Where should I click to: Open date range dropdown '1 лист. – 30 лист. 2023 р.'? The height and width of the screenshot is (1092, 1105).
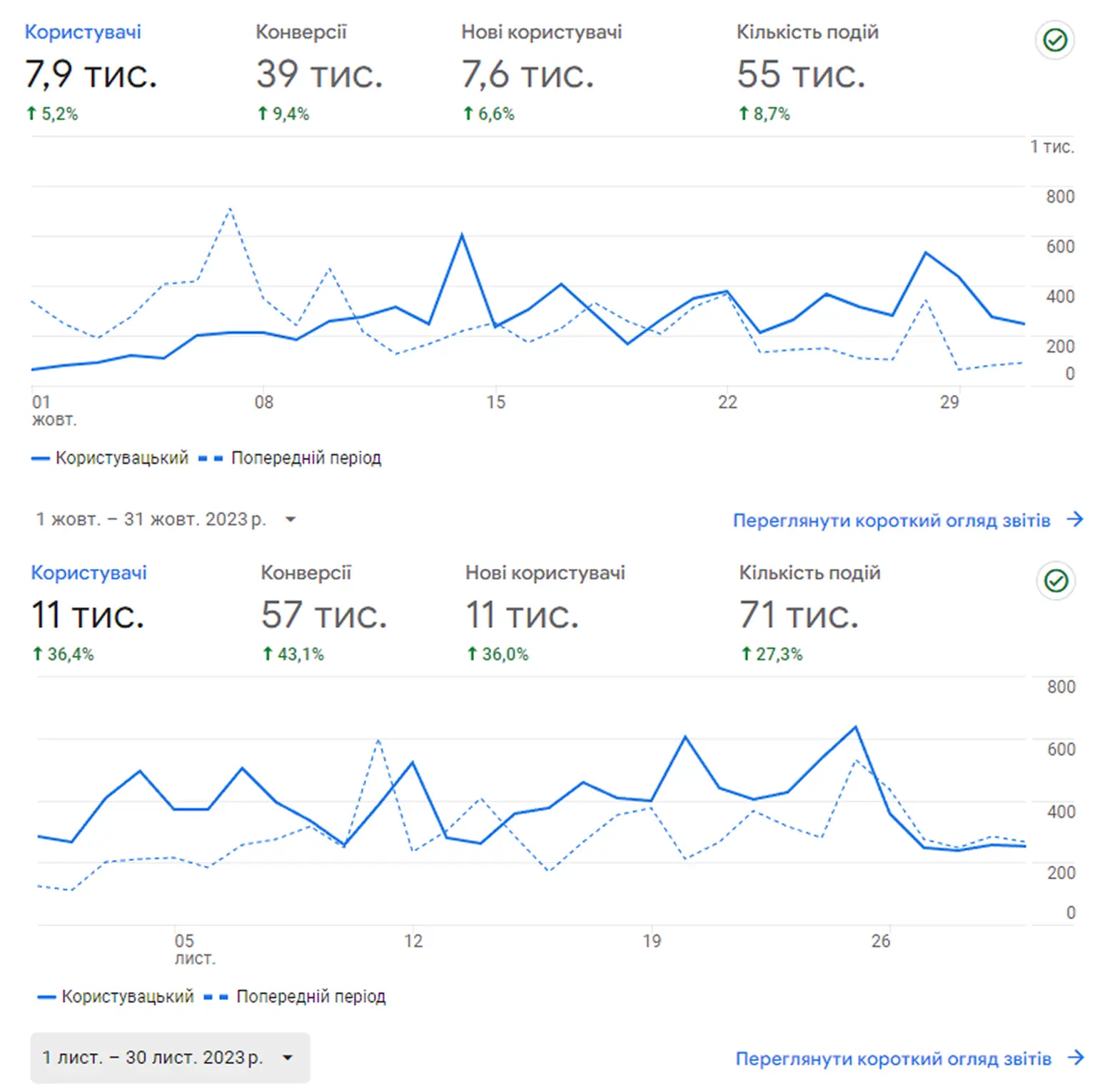170,1057
